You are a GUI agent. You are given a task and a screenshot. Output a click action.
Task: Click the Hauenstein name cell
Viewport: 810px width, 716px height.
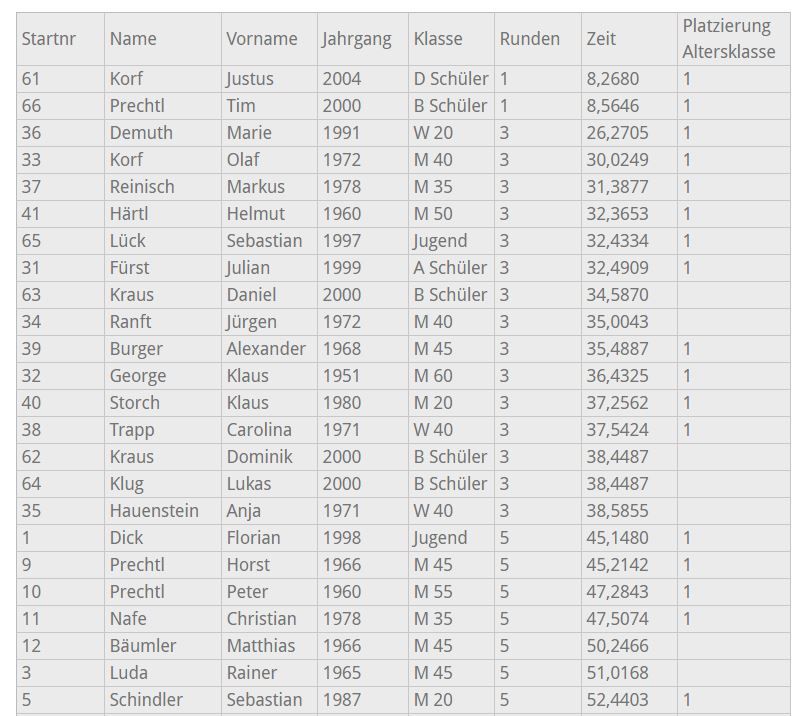154,511
